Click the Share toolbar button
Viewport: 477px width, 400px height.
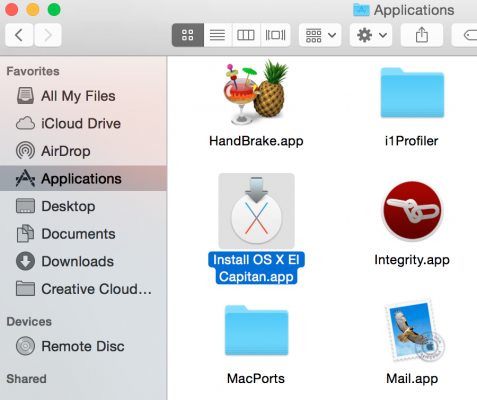point(422,35)
